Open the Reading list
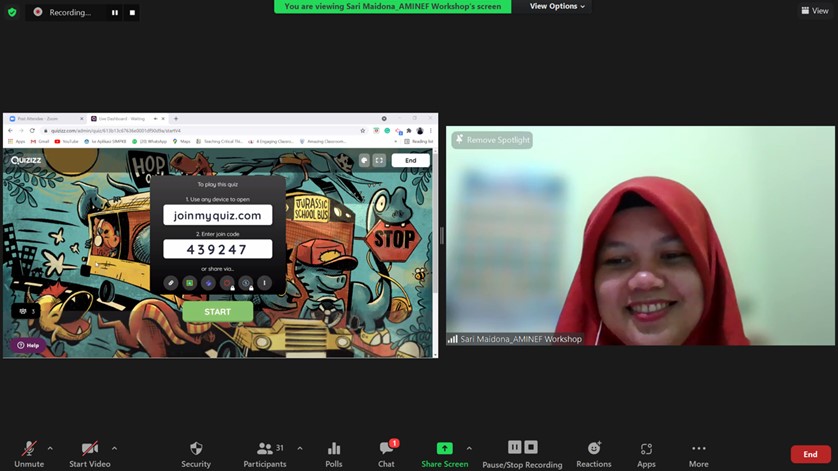This screenshot has height=471, width=838. pyautogui.click(x=418, y=142)
